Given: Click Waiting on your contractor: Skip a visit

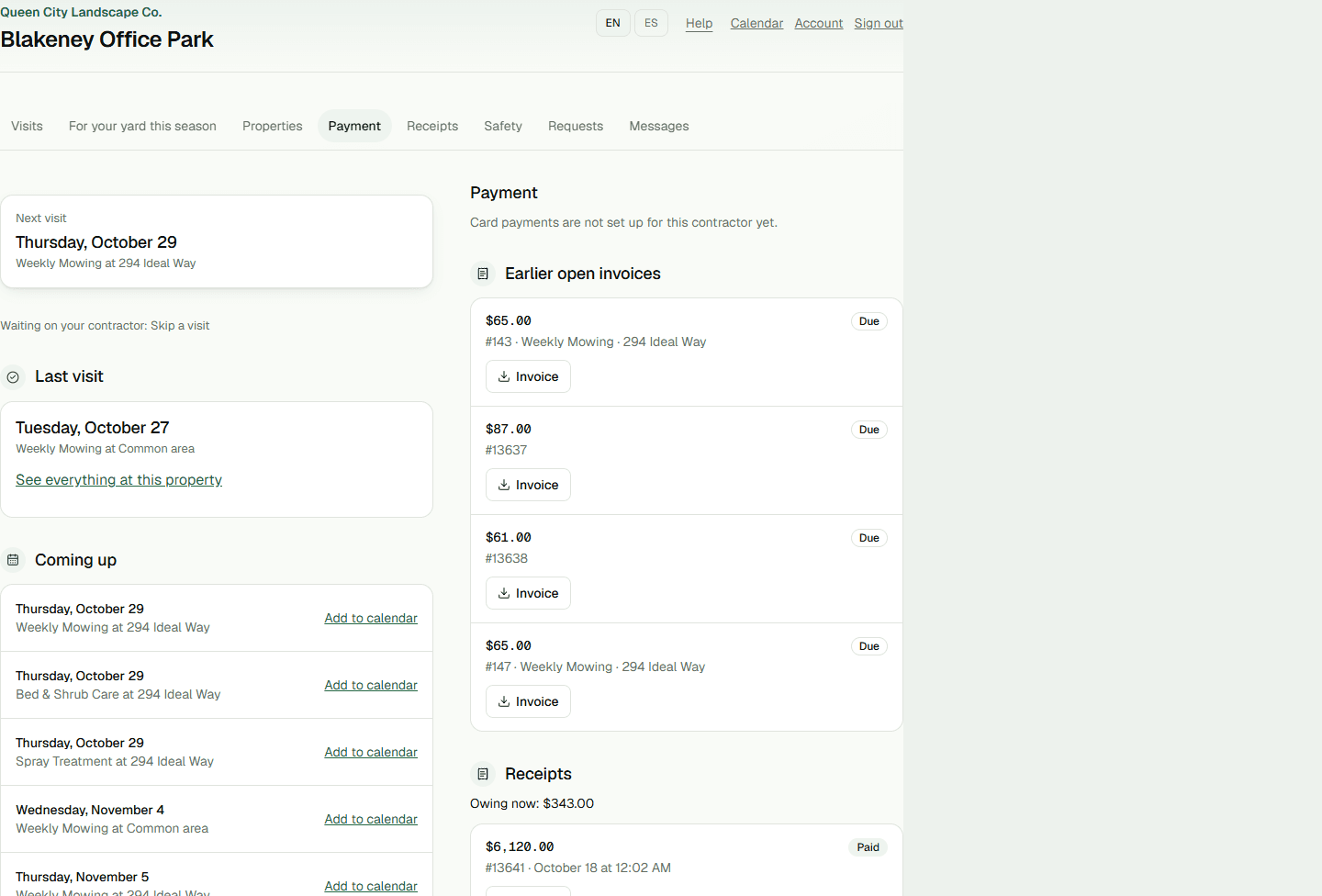Looking at the screenshot, I should coord(105,326).
